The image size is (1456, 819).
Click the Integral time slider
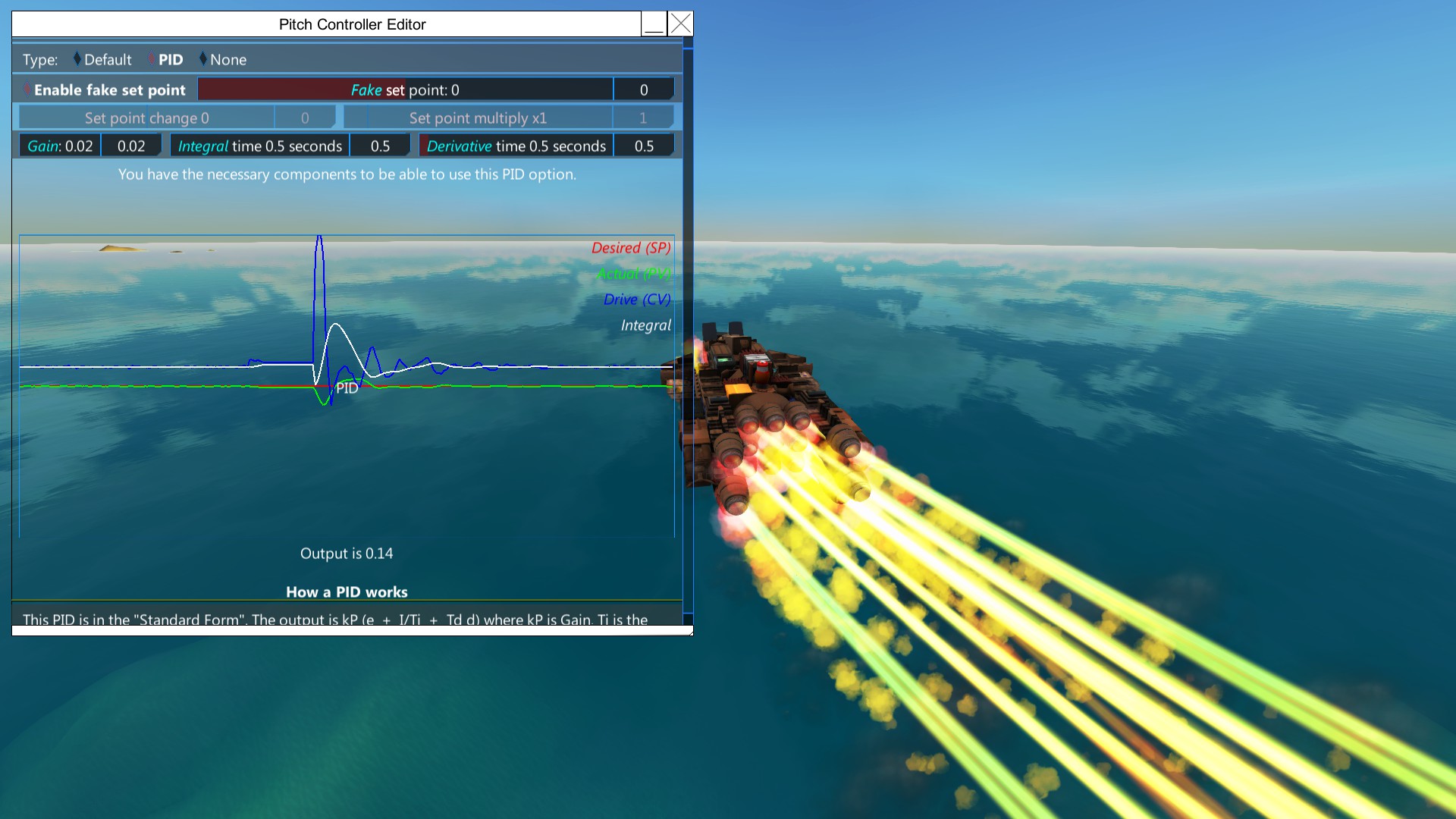pyautogui.click(x=260, y=146)
